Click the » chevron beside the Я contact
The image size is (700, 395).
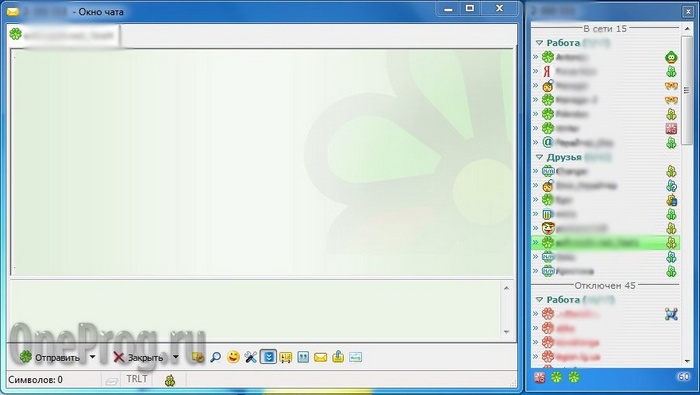click(x=535, y=71)
